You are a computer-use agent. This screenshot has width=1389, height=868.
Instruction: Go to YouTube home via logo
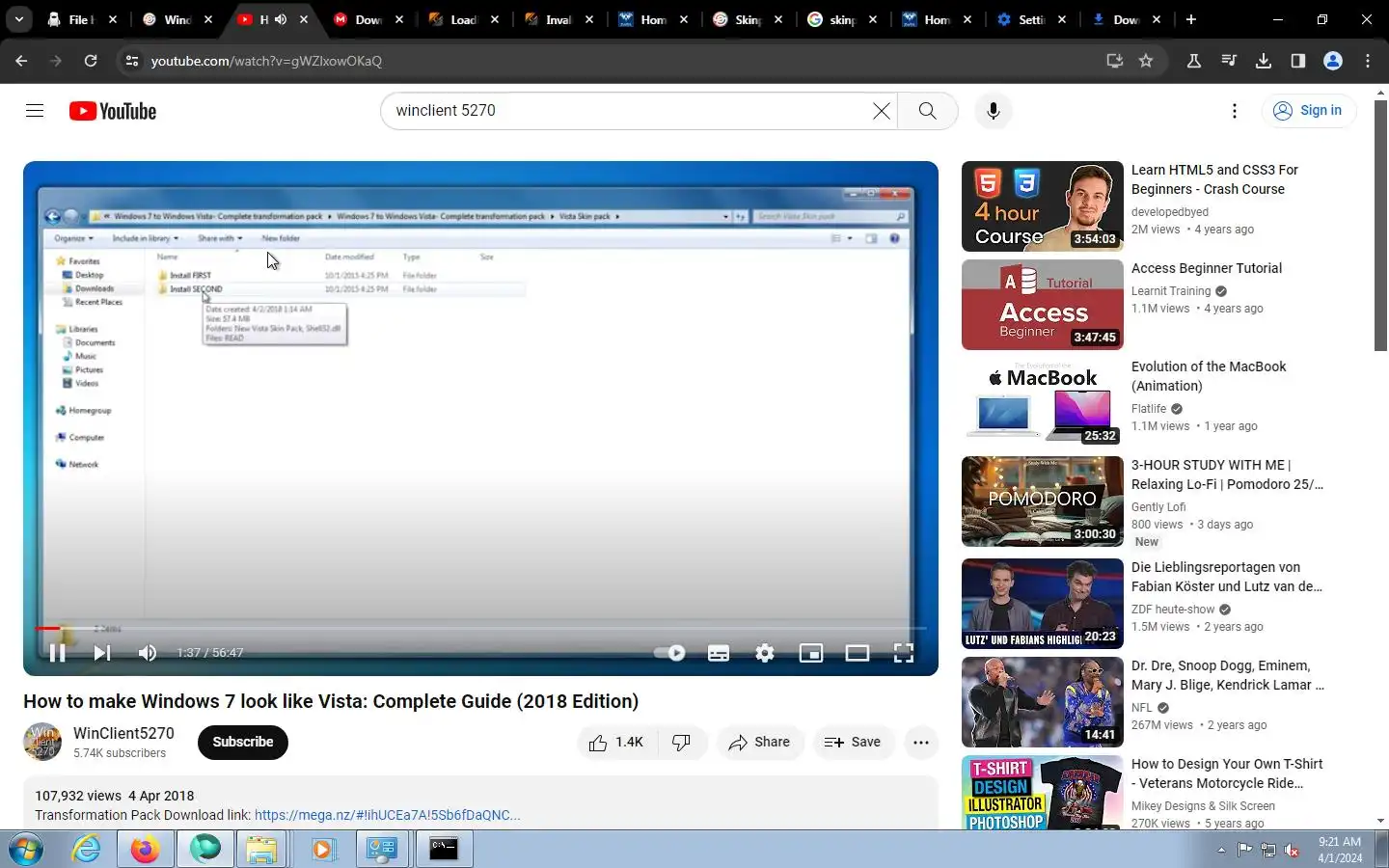[x=113, y=111]
